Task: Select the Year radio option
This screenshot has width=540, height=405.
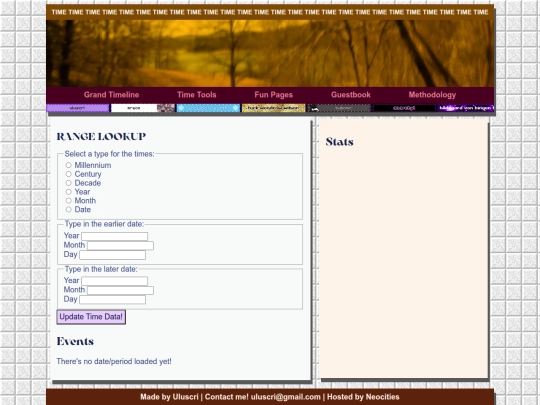Action: point(69,192)
